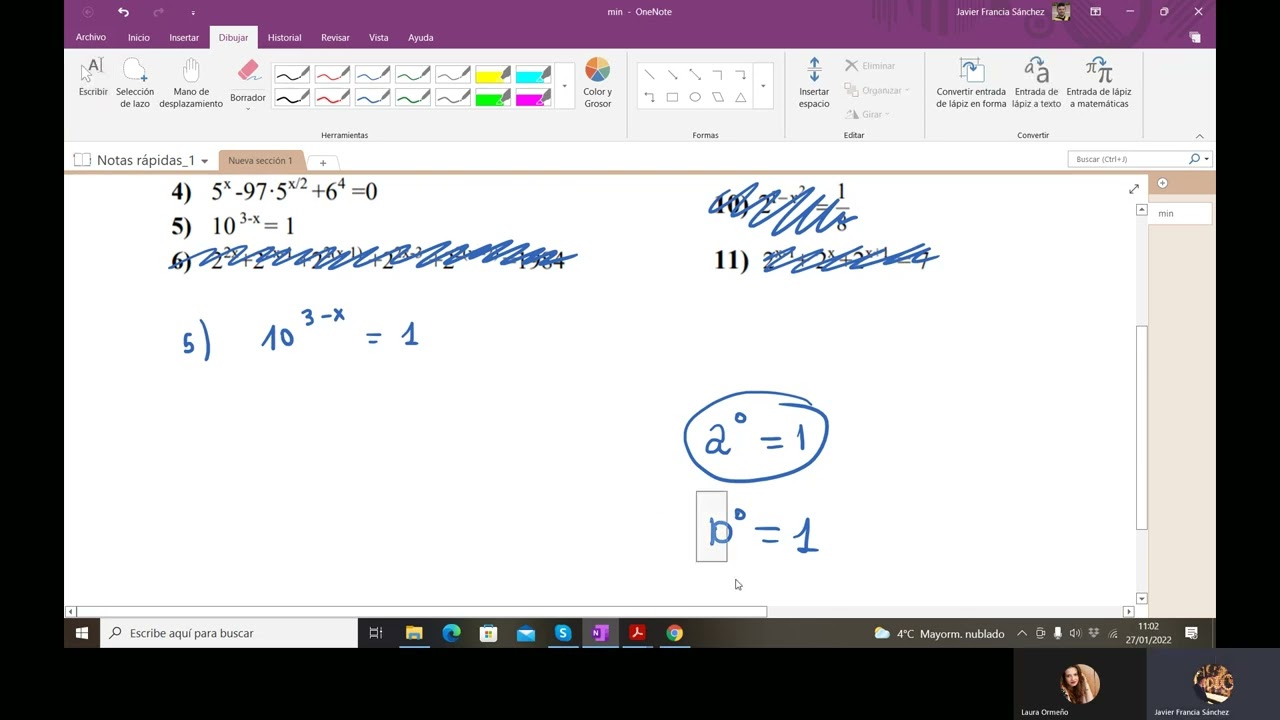Open the Borrador dropdown arrow
This screenshot has height=720, width=1280.
(x=248, y=108)
